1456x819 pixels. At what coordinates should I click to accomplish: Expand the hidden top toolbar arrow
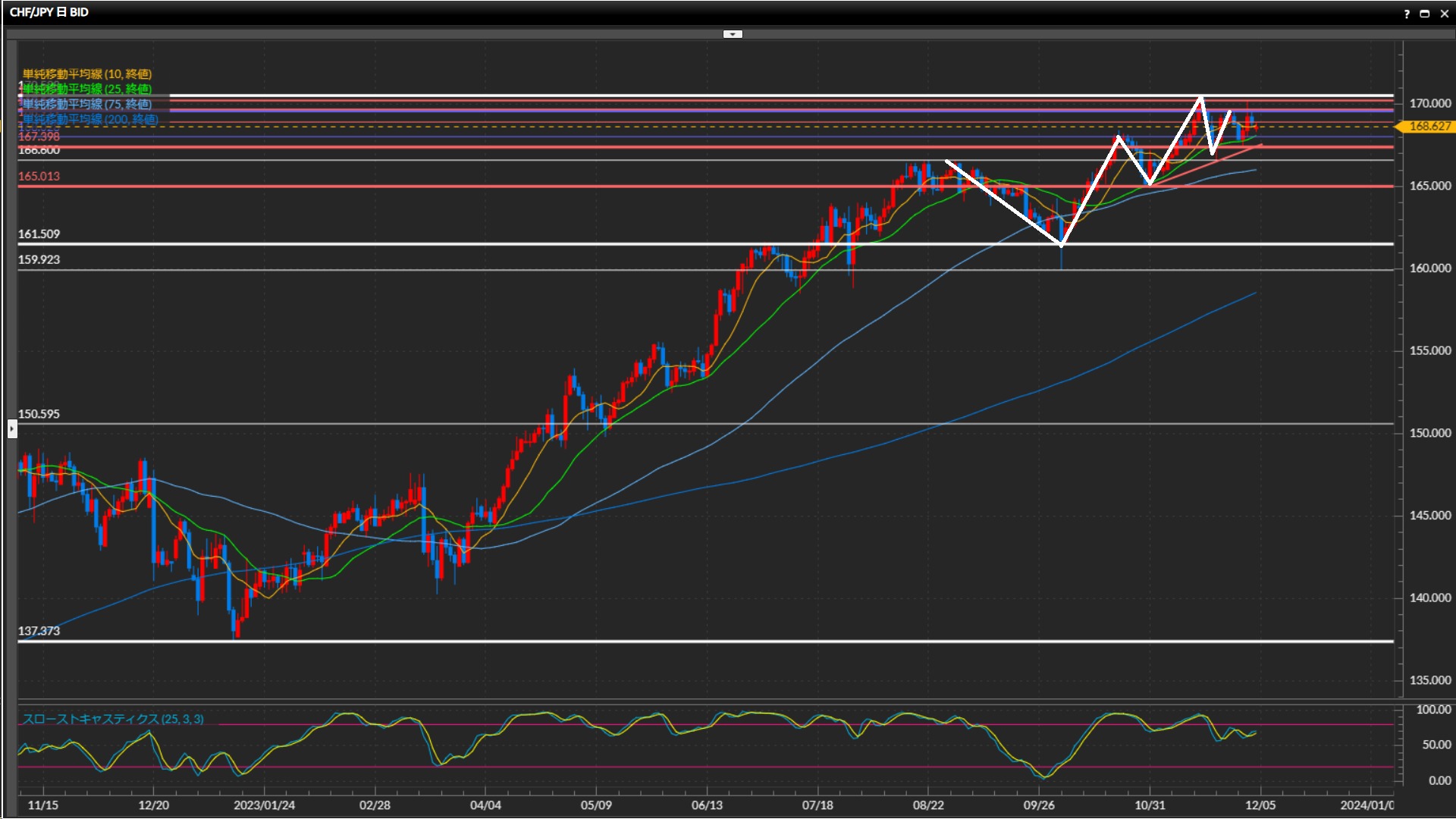click(733, 34)
